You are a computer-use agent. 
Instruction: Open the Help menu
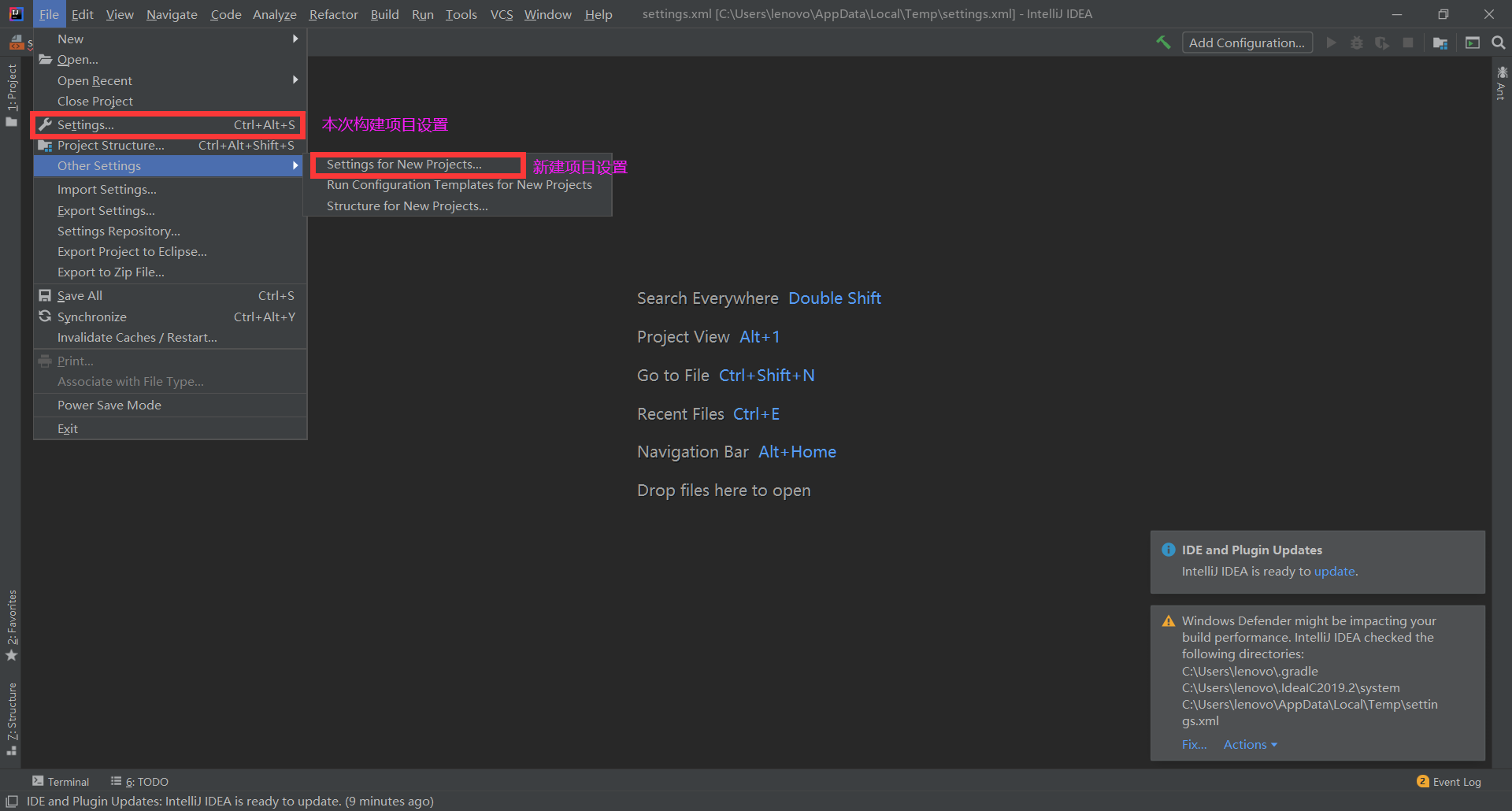(x=598, y=14)
